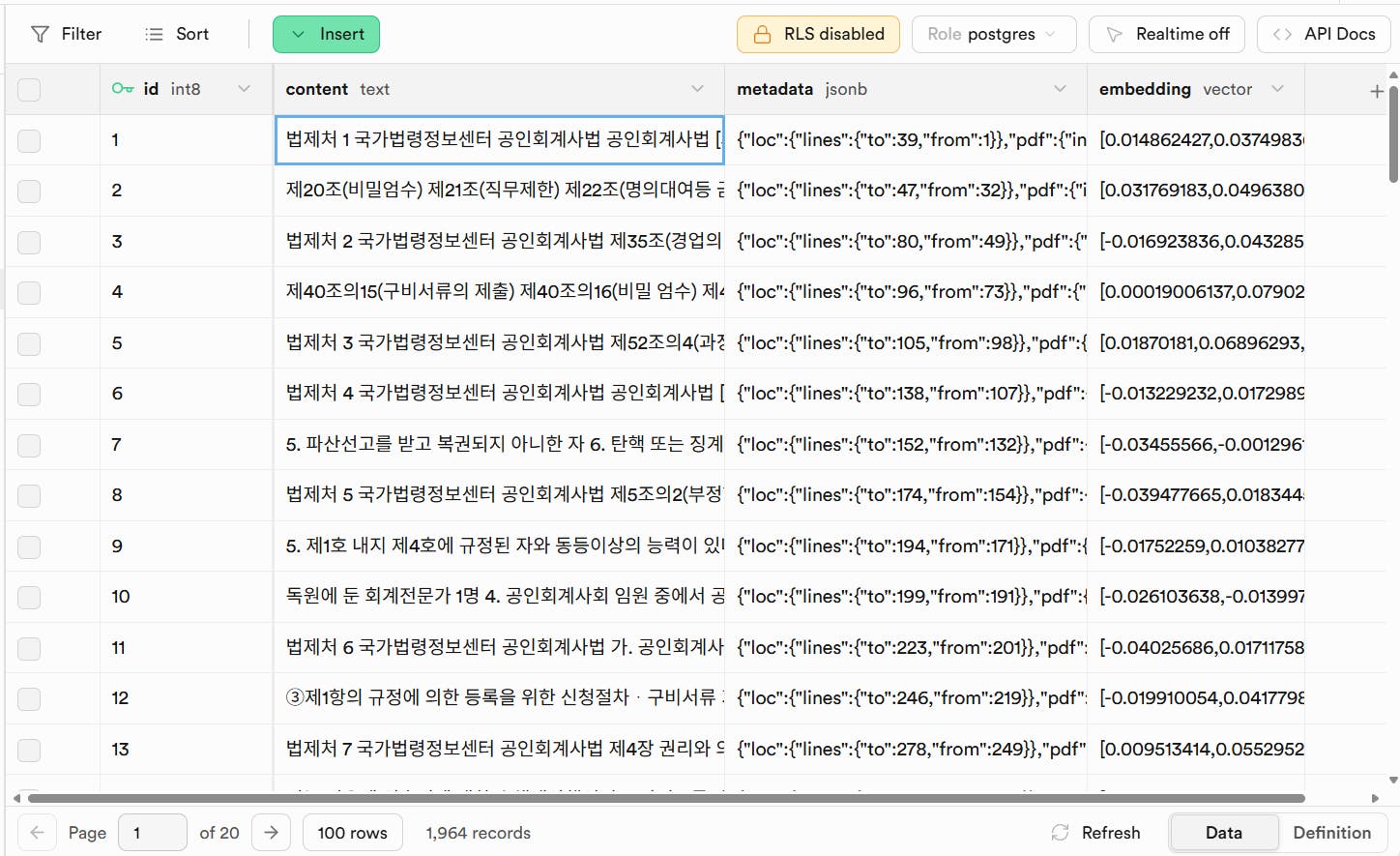Image resolution: width=1400 pixels, height=856 pixels.
Task: Open the embedding column header menu chevron
Action: [x=1277, y=89]
